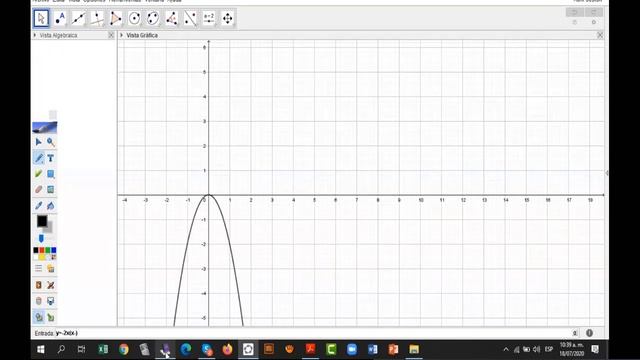Click the screen capture monitor tool
This screenshot has height=360, width=640.
click(x=51, y=301)
